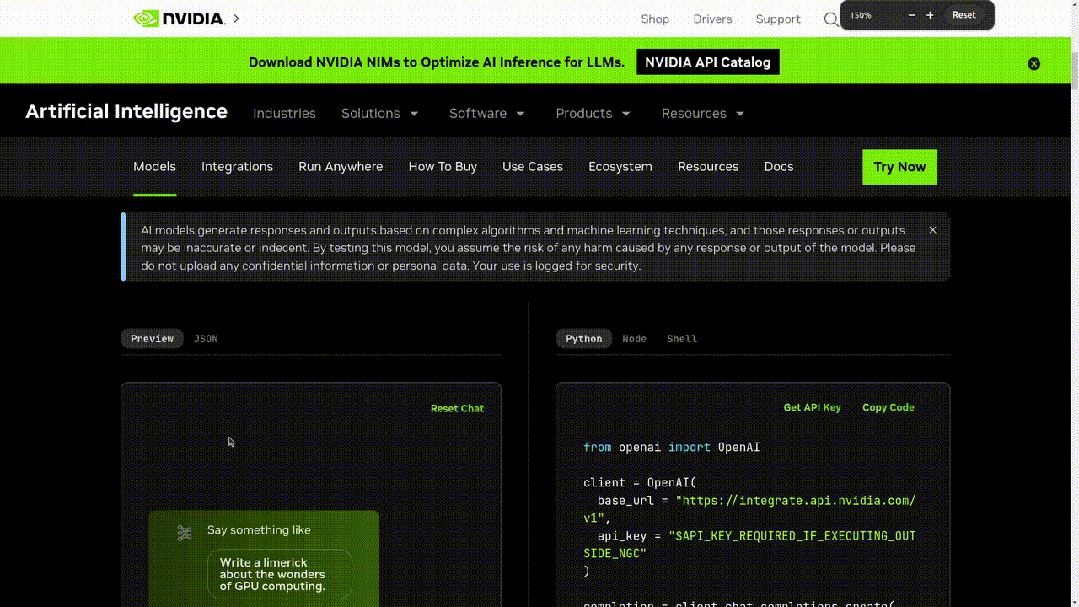This screenshot has width=1079, height=607.
Task: Open the Integrations tab
Action: 237,167
